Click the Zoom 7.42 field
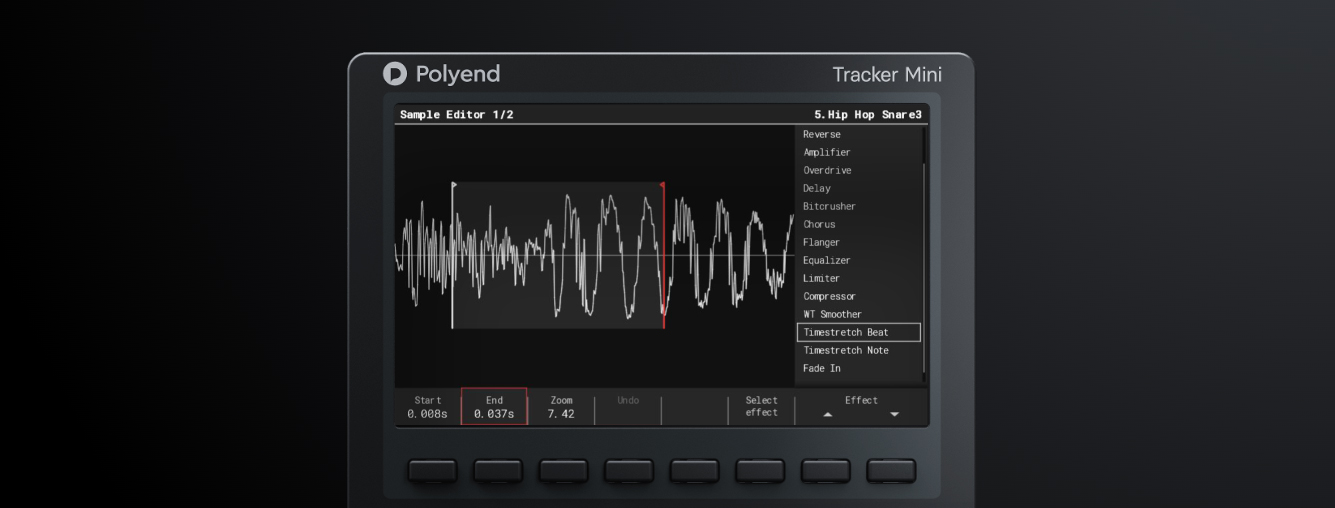 561,407
